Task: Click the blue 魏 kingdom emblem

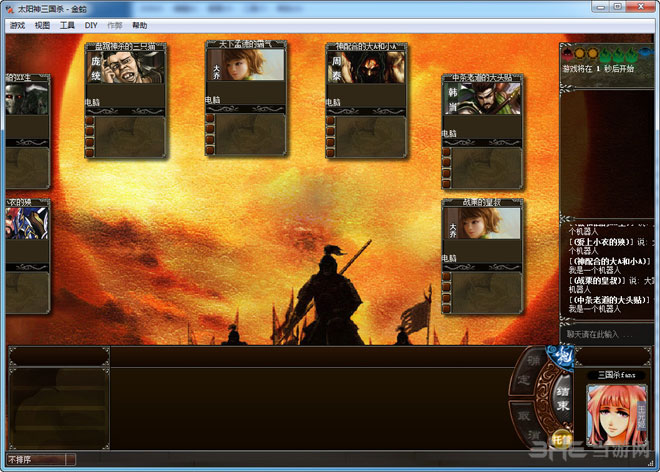Action: tap(562, 357)
